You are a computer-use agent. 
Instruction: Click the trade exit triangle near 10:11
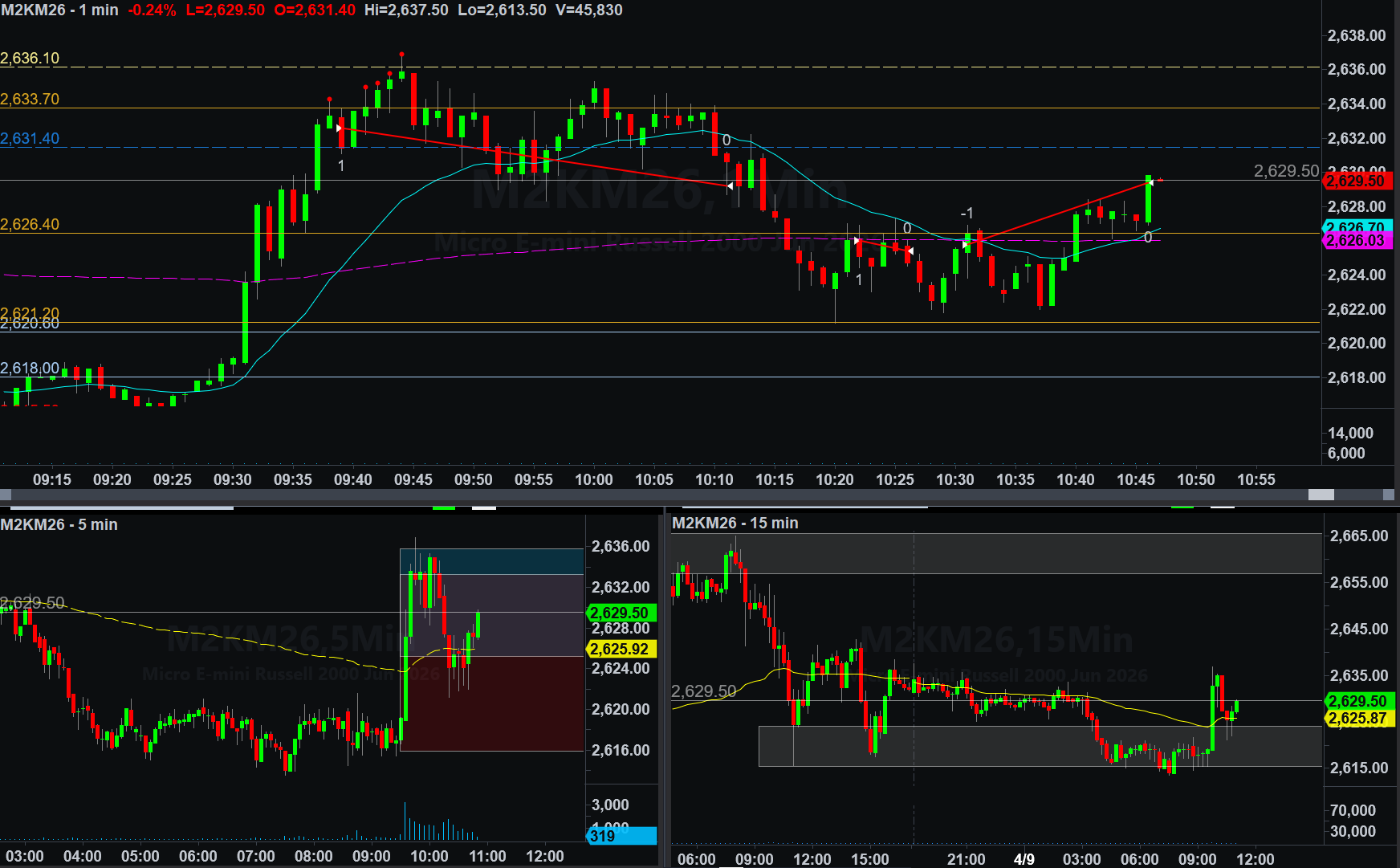(x=730, y=186)
